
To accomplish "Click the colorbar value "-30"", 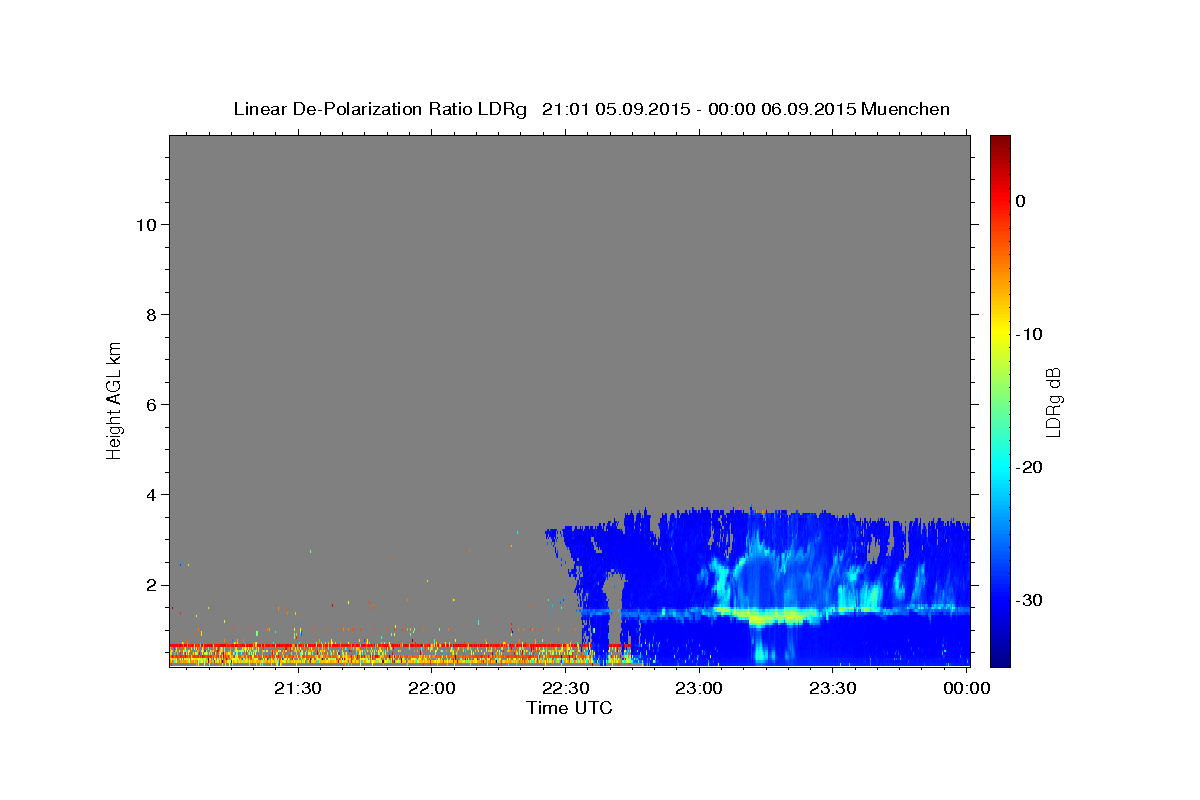I will coord(1030,600).
